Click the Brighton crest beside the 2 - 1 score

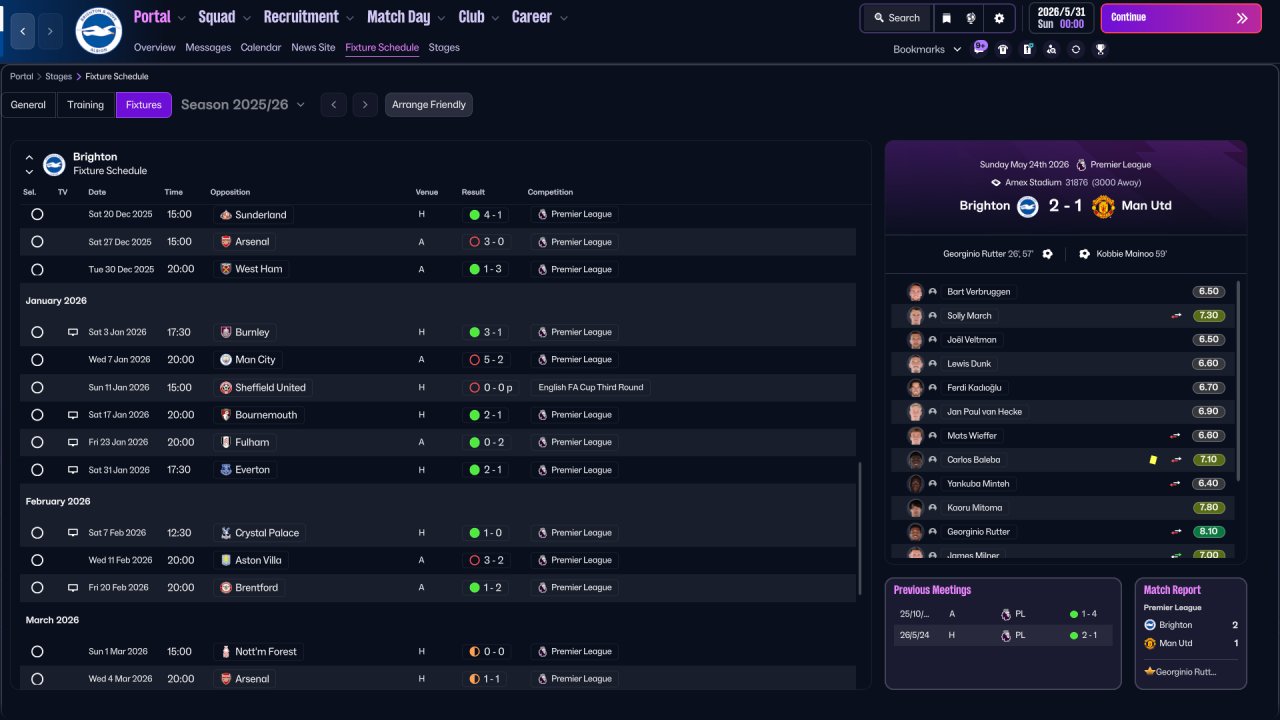pyautogui.click(x=1028, y=206)
